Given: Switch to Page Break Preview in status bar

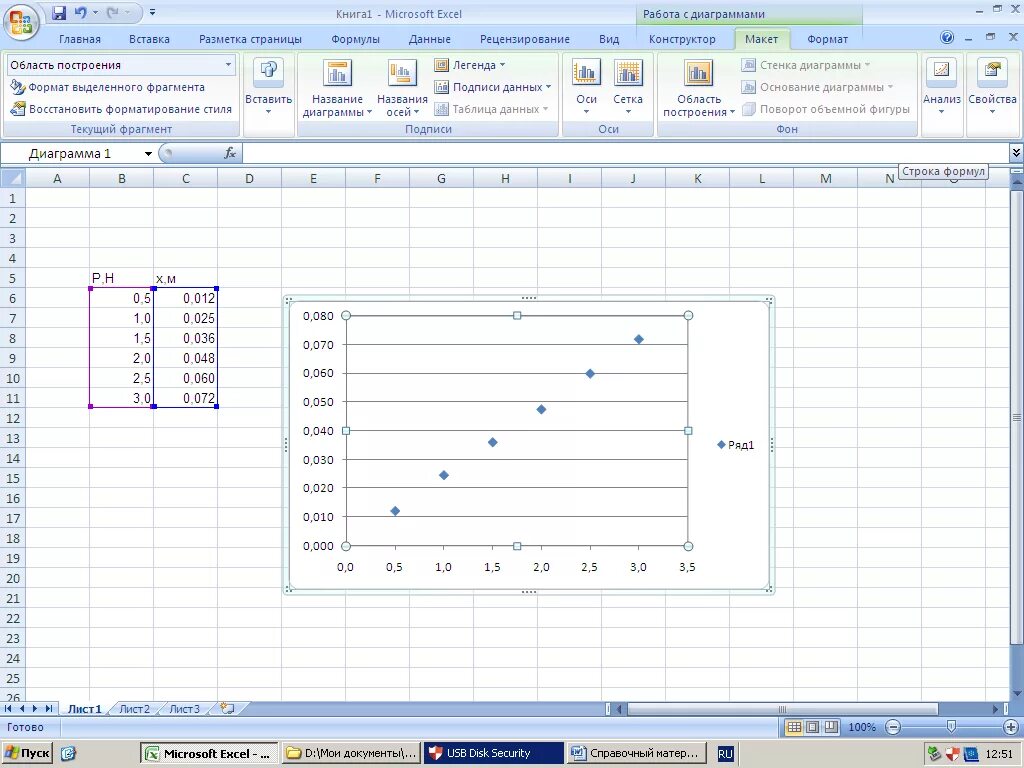Looking at the screenshot, I should pos(831,727).
